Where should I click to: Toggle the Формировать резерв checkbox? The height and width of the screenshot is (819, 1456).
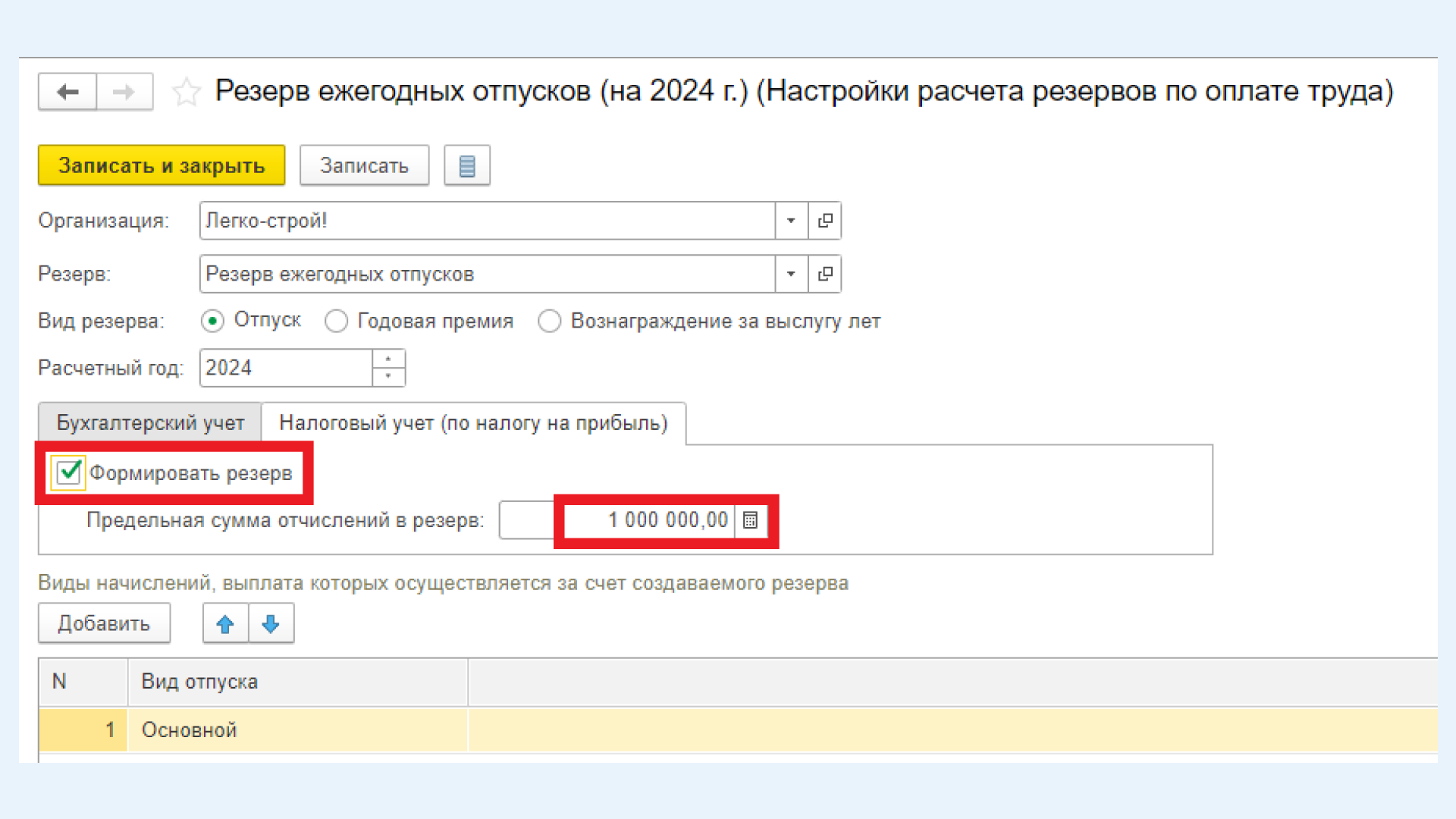click(x=69, y=472)
